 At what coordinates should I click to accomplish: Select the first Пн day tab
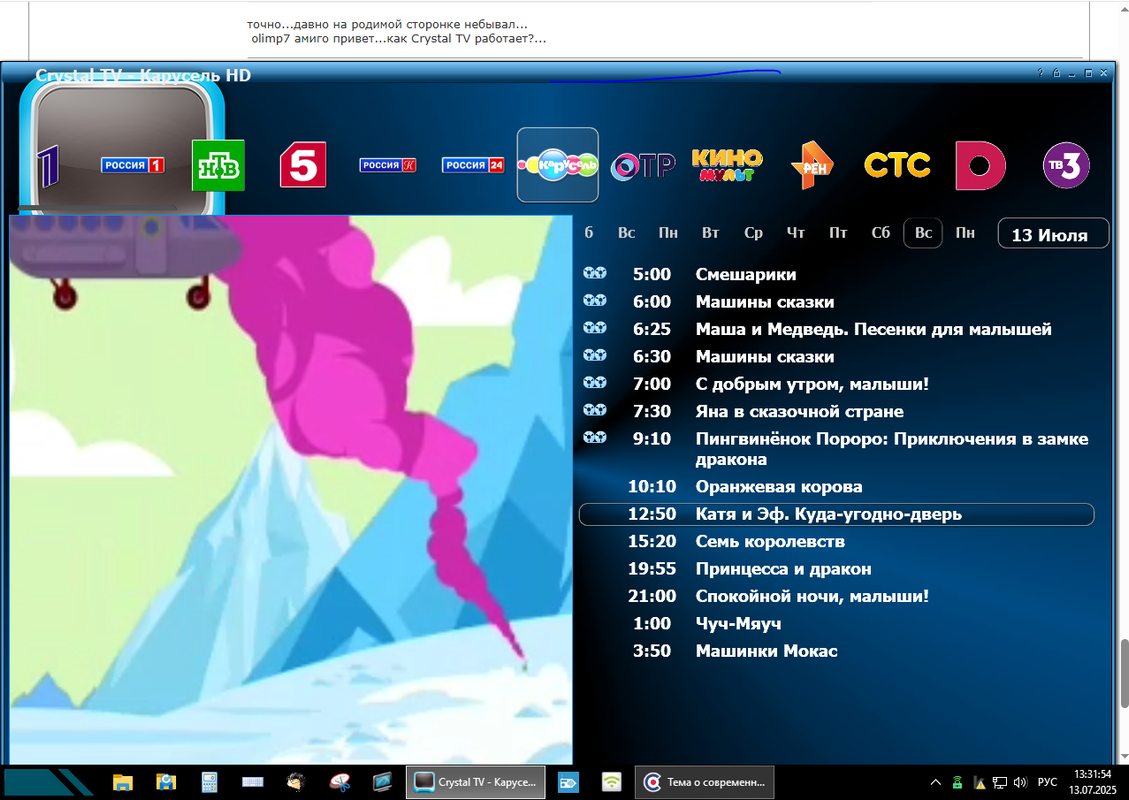[668, 233]
